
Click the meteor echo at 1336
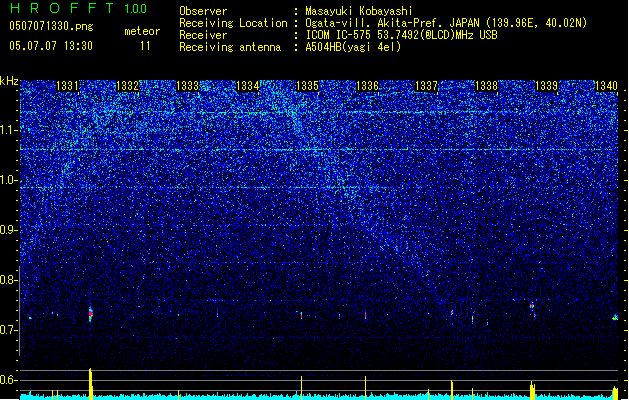(x=365, y=315)
